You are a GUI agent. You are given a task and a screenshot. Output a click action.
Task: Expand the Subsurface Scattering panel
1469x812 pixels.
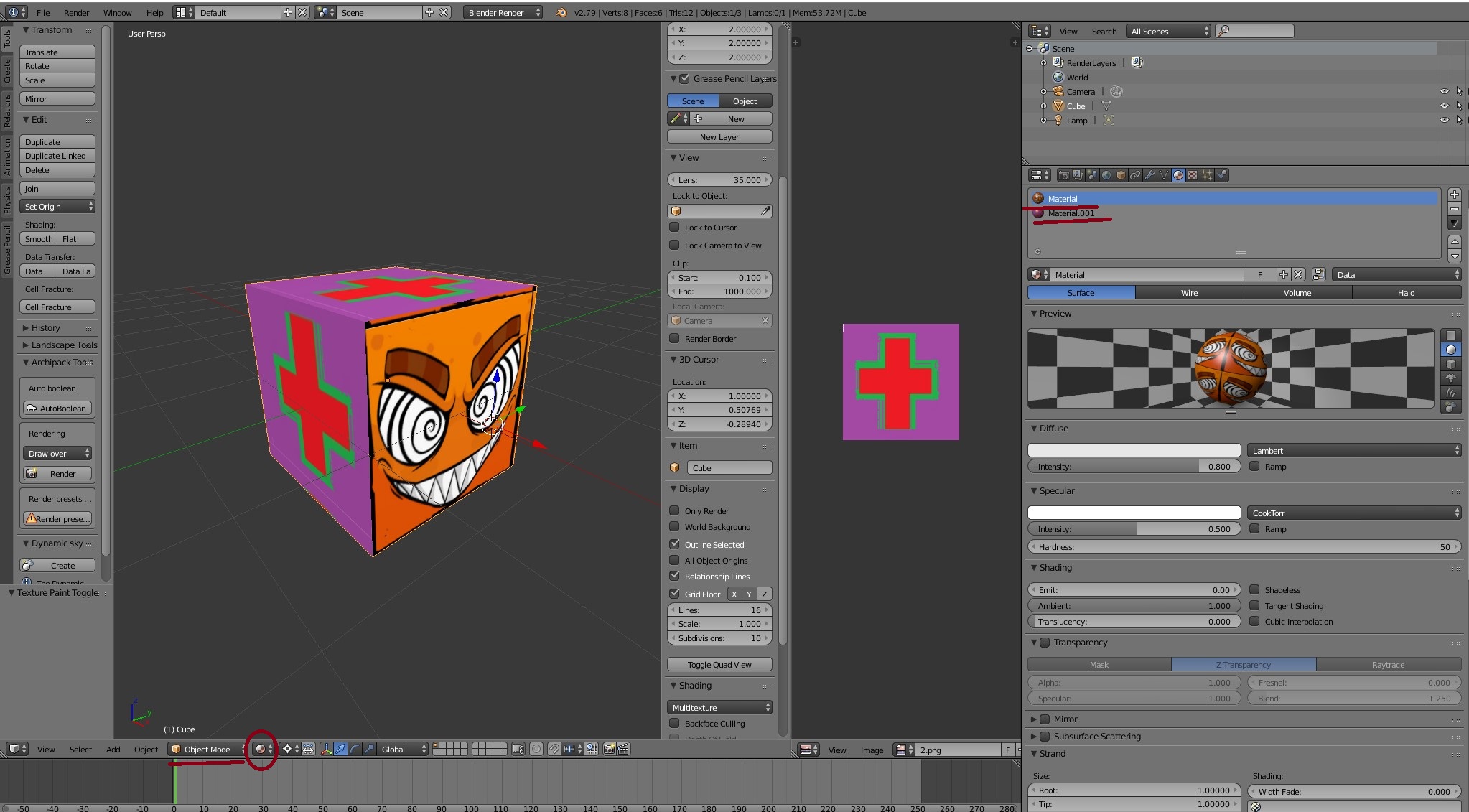1096,736
